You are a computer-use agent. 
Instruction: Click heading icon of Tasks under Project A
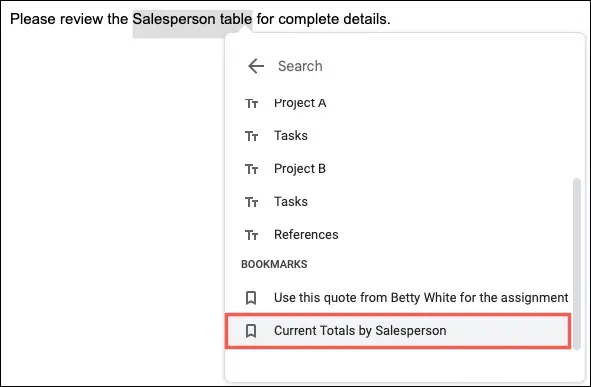251,136
